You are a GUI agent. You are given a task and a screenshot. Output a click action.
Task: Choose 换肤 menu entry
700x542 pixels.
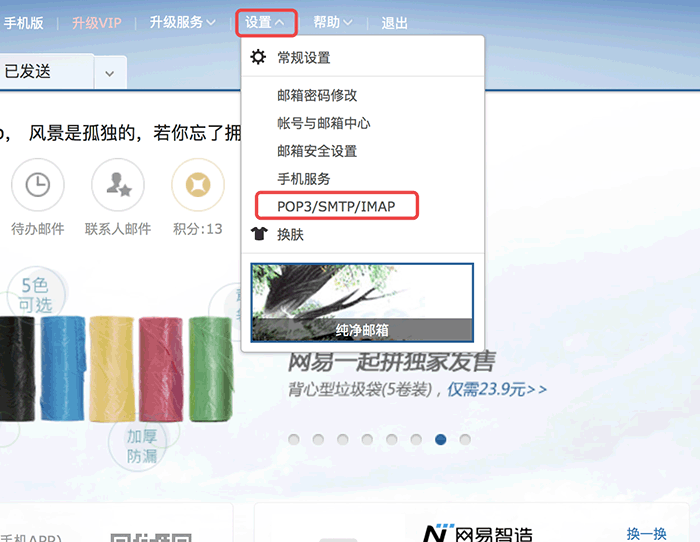(290, 234)
